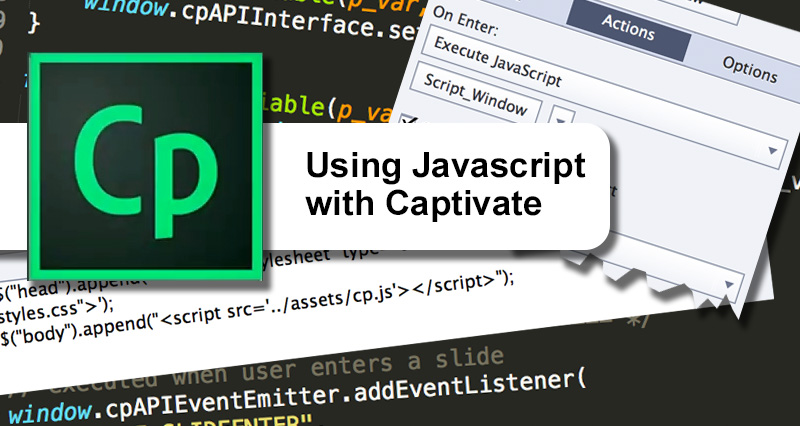Switch to the Options tab
This screenshot has height=426, width=800.
coord(749,68)
